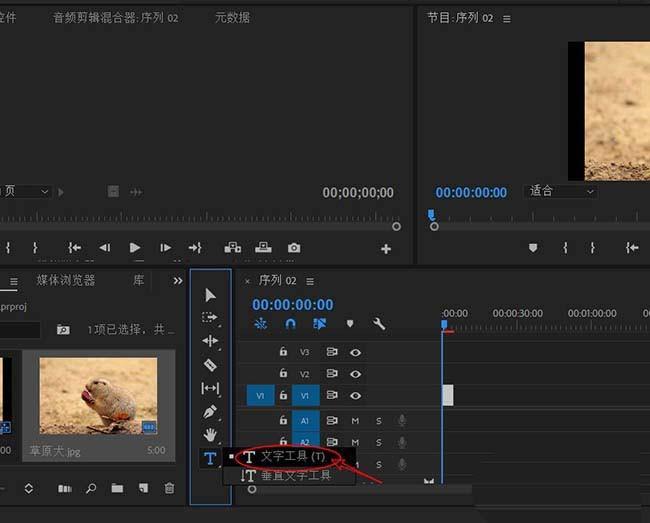
Task: Step back one frame in source monitor
Action: tap(104, 248)
